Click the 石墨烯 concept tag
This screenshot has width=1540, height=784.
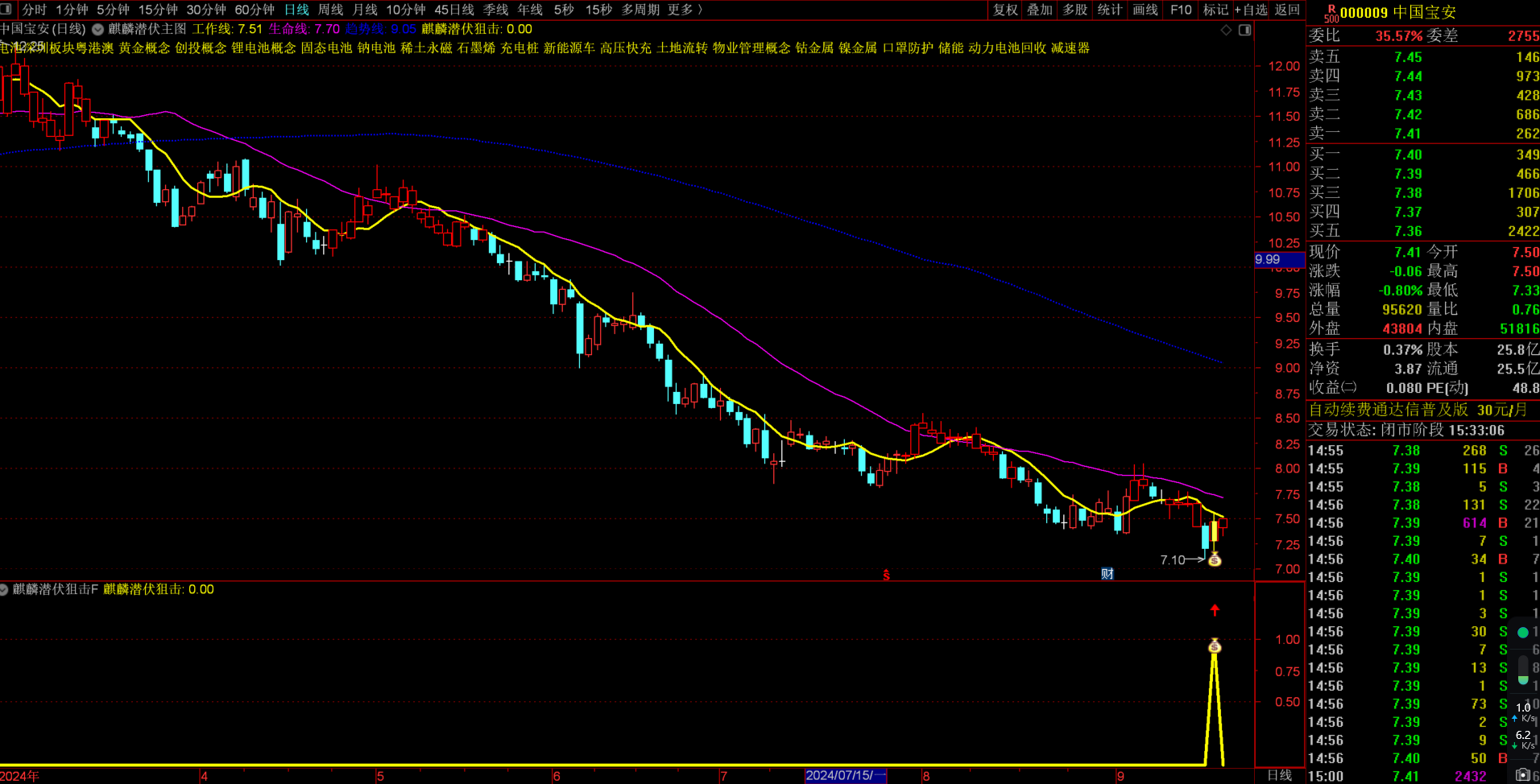(x=477, y=48)
